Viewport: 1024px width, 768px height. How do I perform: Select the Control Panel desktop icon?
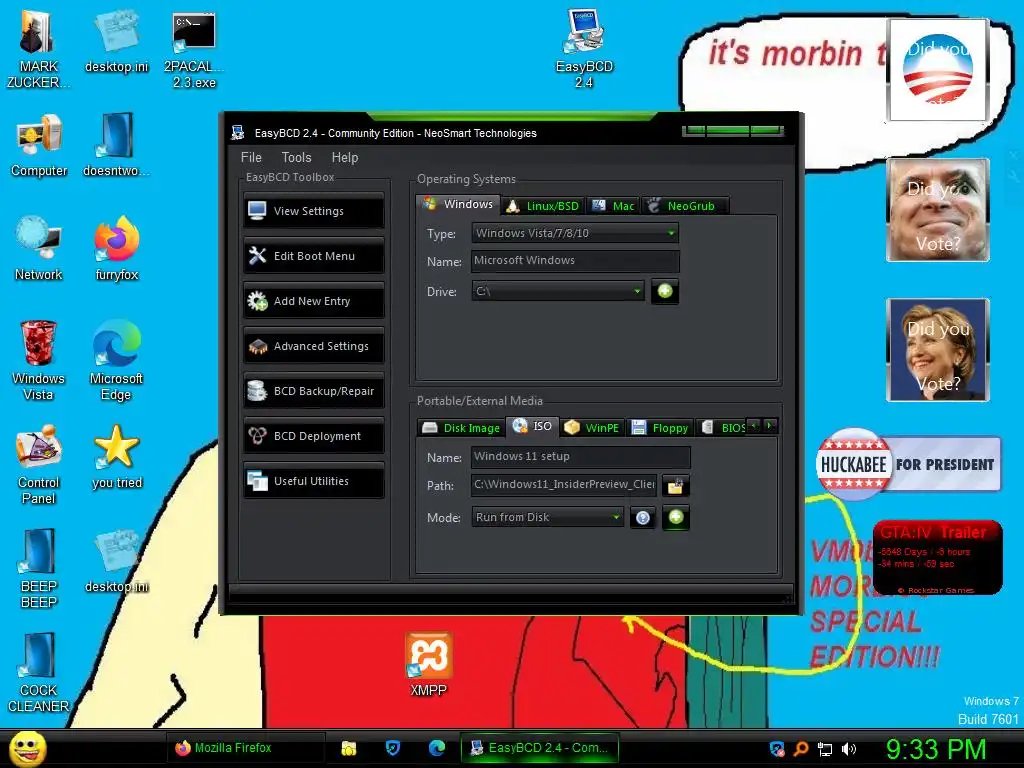click(39, 465)
